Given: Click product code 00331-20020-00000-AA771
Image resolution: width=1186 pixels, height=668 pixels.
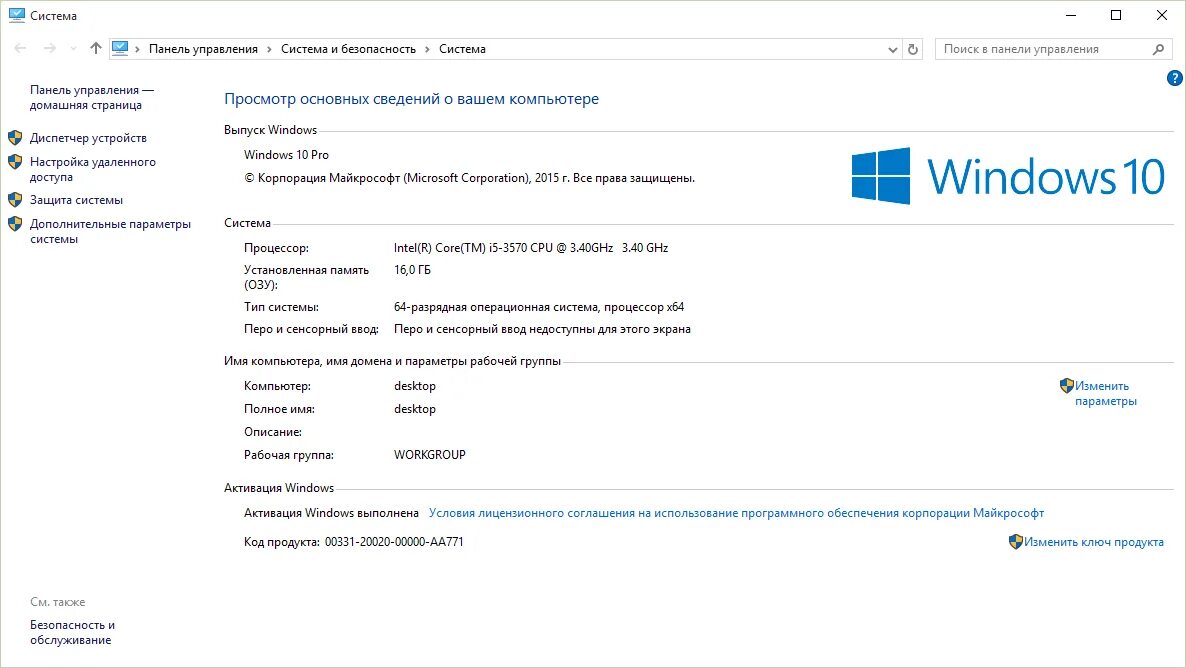Looking at the screenshot, I should [394, 542].
